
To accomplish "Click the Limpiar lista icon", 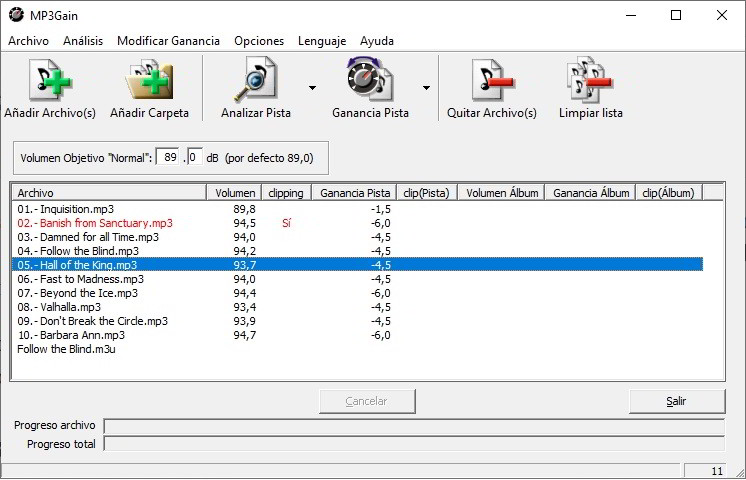I will [590, 80].
